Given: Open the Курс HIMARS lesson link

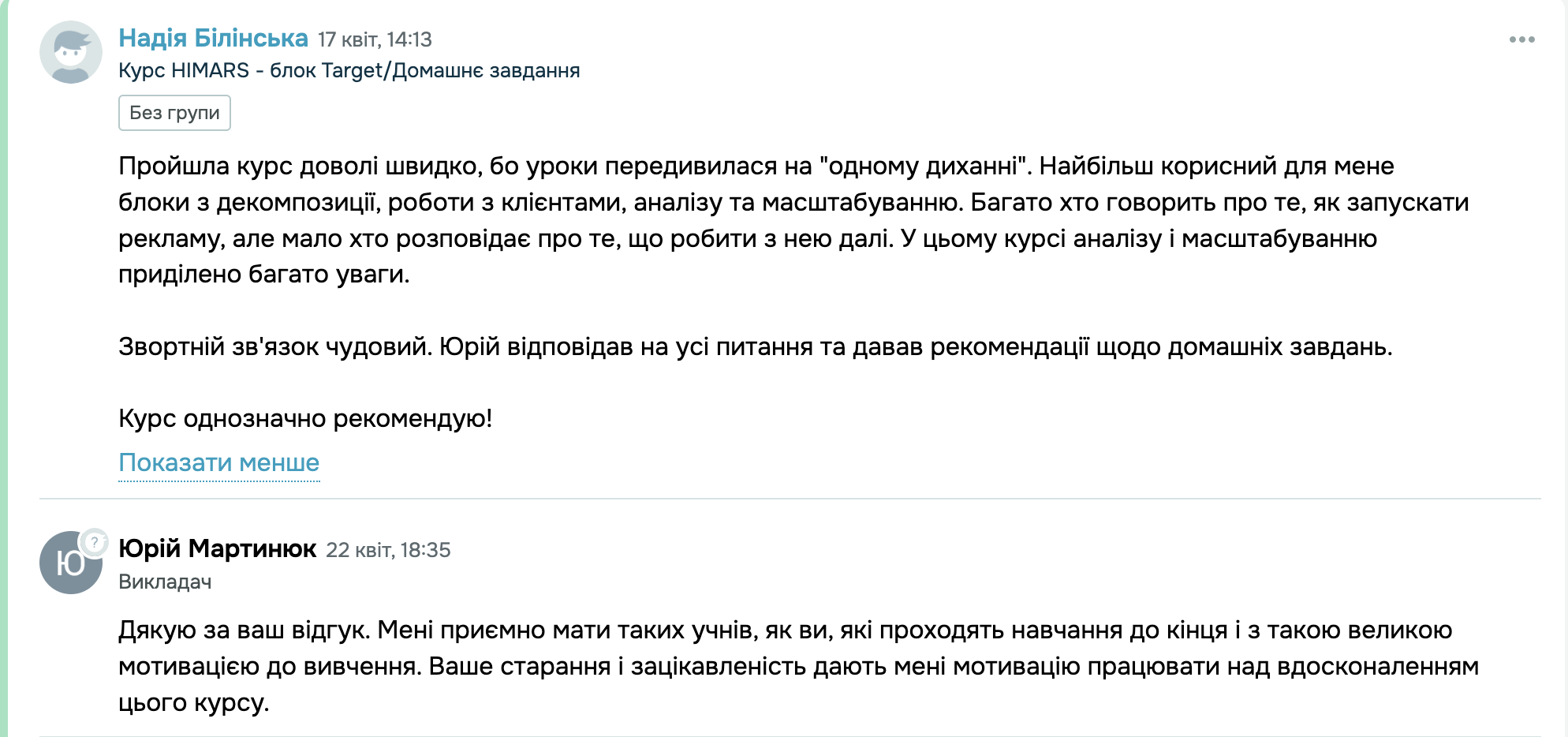Looking at the screenshot, I should (x=349, y=71).
